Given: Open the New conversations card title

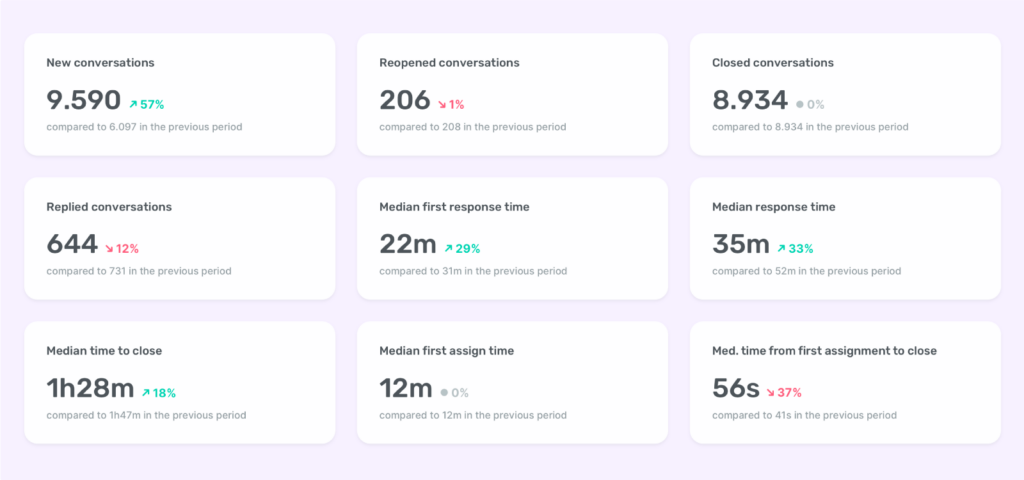Looking at the screenshot, I should 101,63.
